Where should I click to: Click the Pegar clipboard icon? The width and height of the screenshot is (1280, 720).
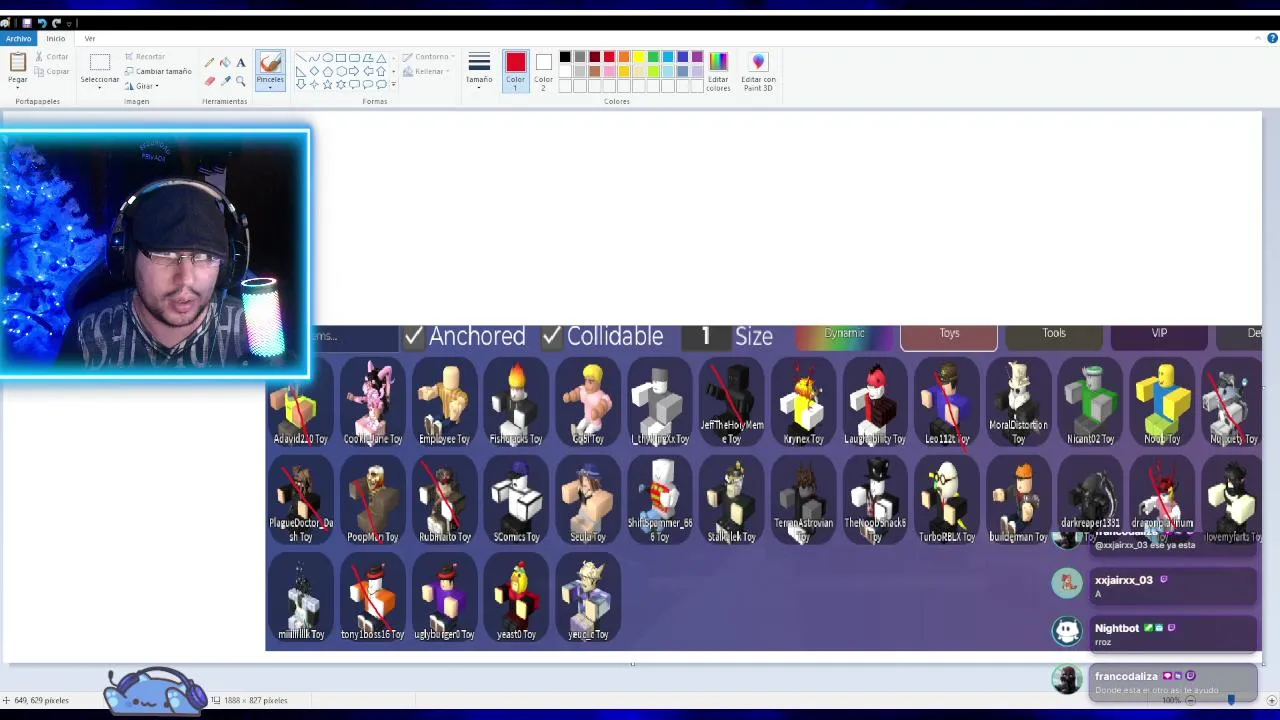[17, 63]
